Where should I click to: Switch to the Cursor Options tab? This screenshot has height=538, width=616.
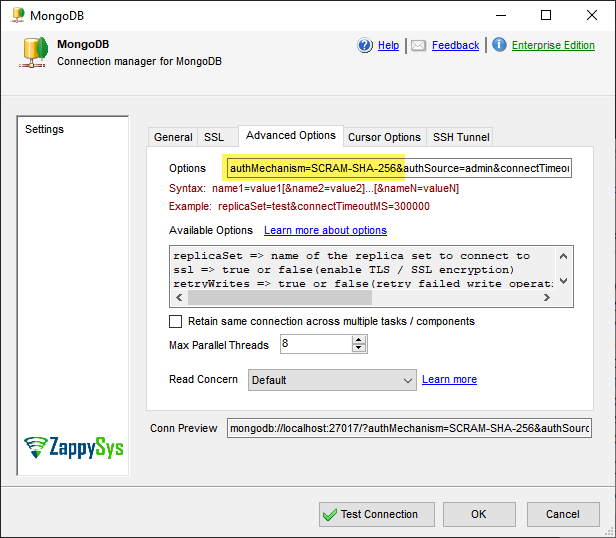[x=384, y=137]
